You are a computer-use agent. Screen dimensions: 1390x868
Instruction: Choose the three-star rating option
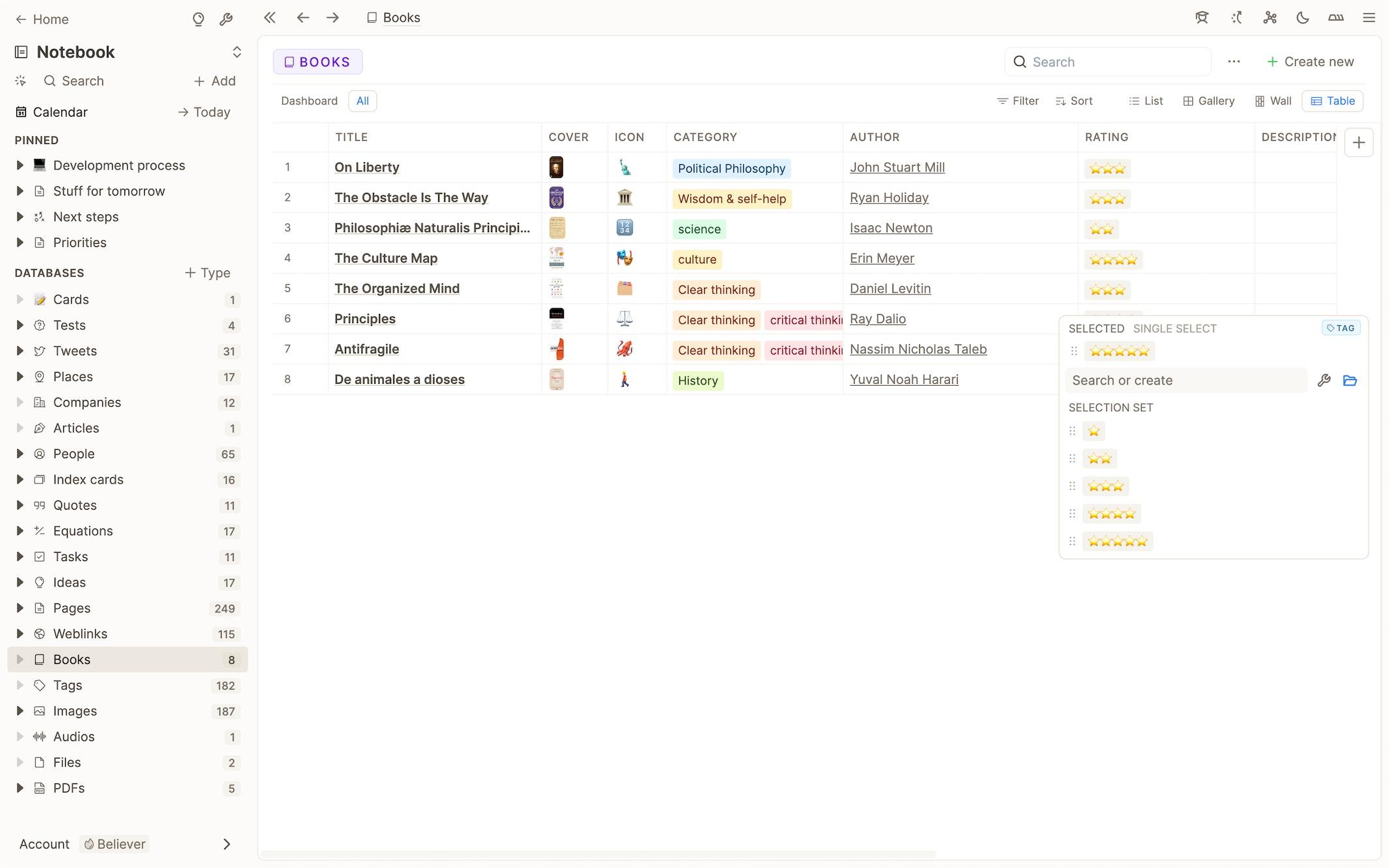pos(1106,486)
